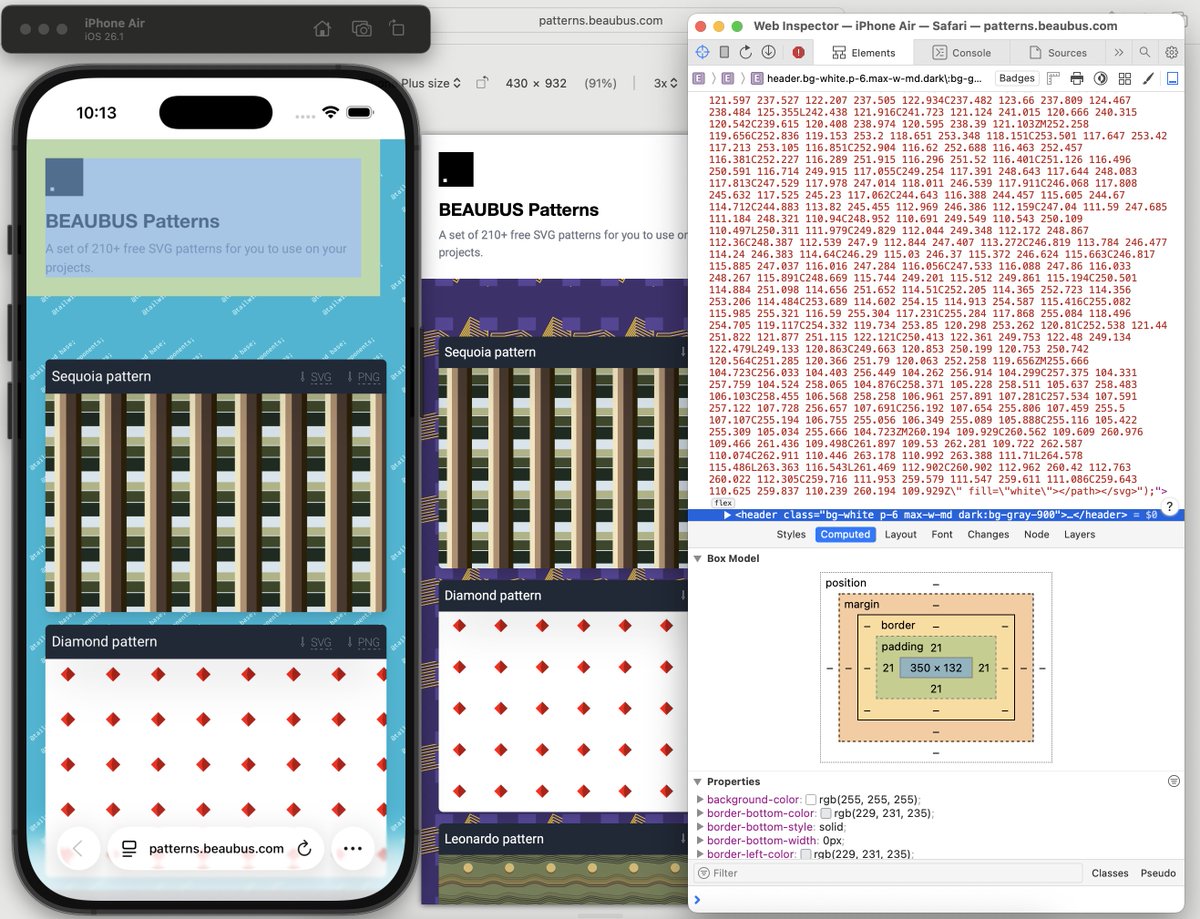Open Web Inspector settings gear

coord(1171,52)
